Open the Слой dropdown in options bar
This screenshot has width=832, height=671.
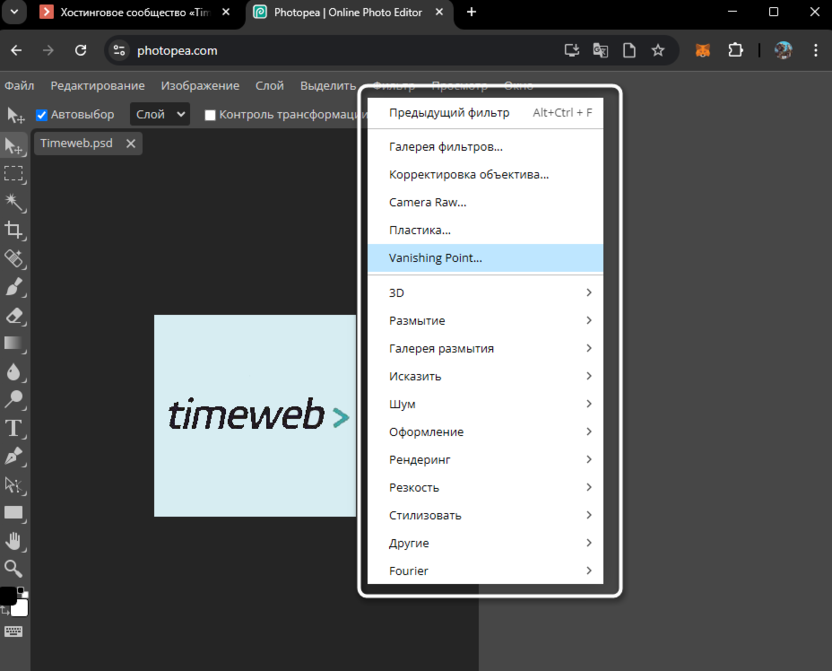[160, 114]
